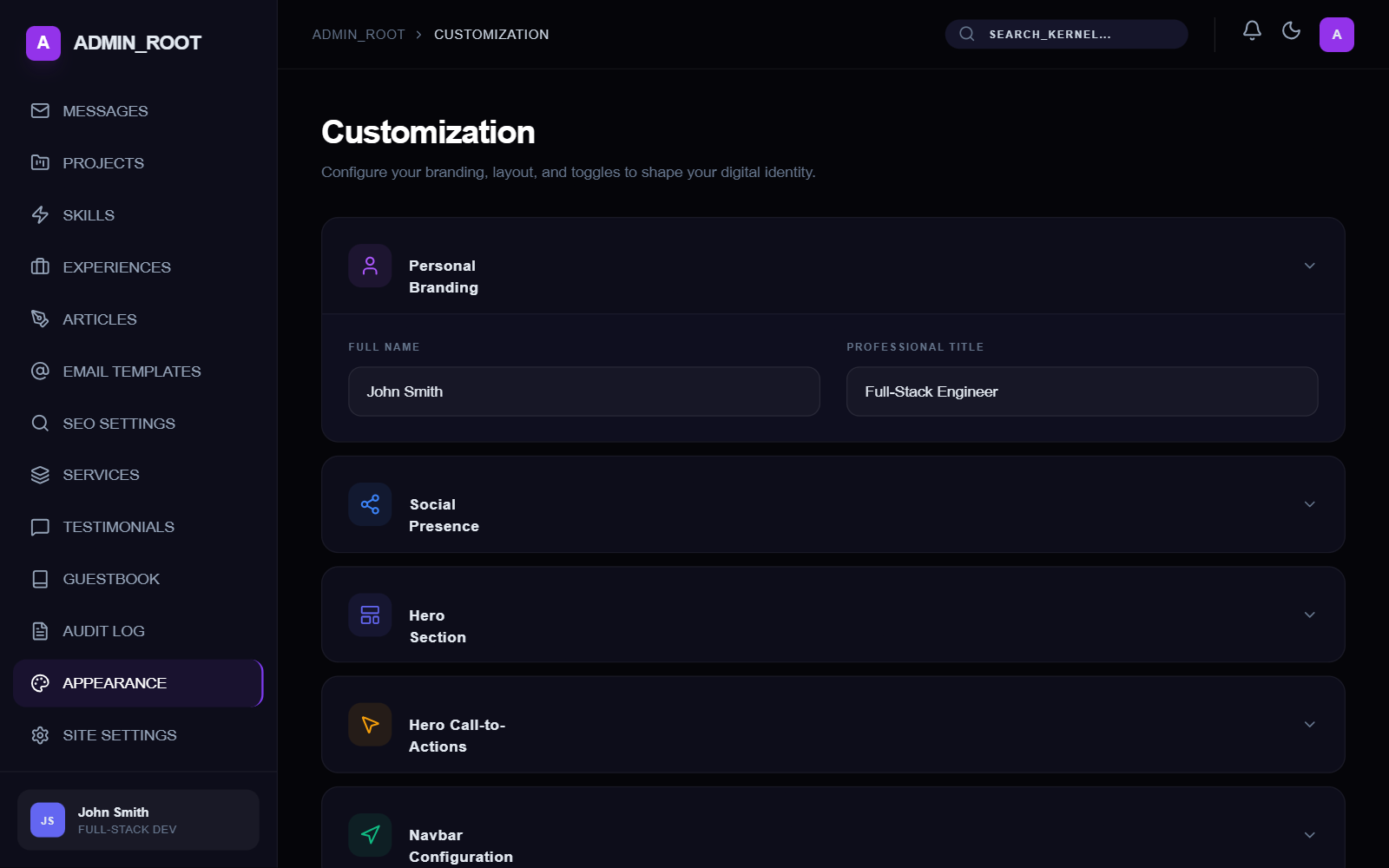Open the notifications bell
1389x868 pixels.
[x=1252, y=31]
